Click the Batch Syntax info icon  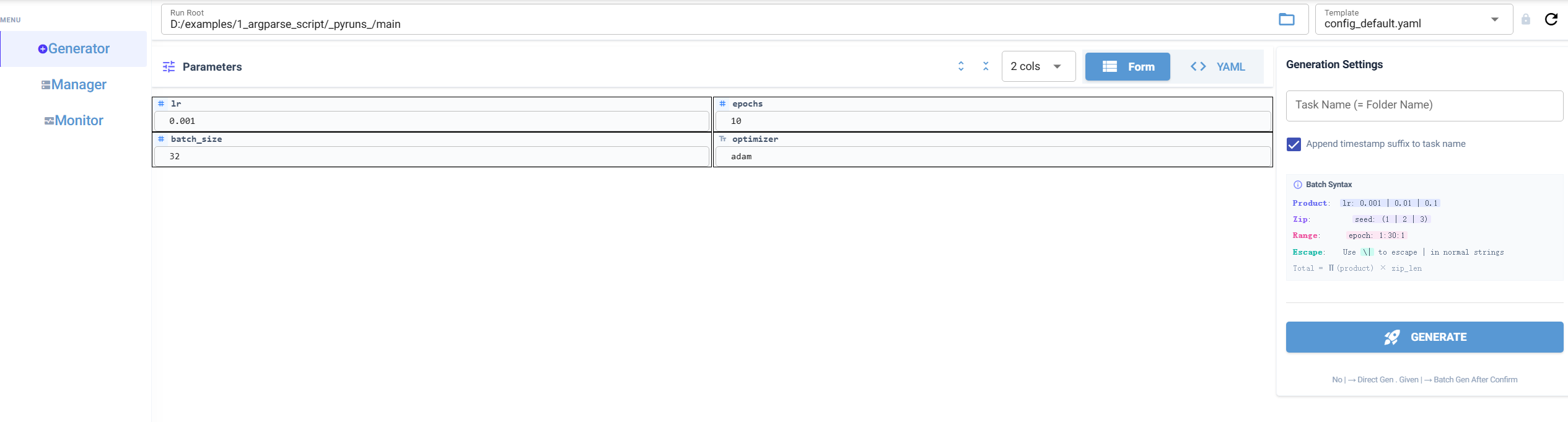(x=1297, y=185)
